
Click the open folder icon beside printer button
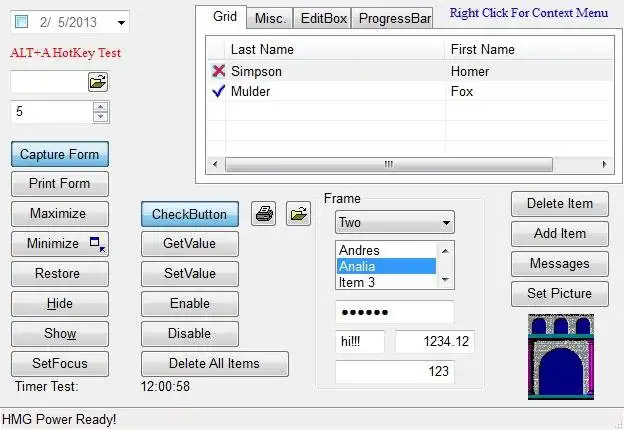tap(298, 214)
